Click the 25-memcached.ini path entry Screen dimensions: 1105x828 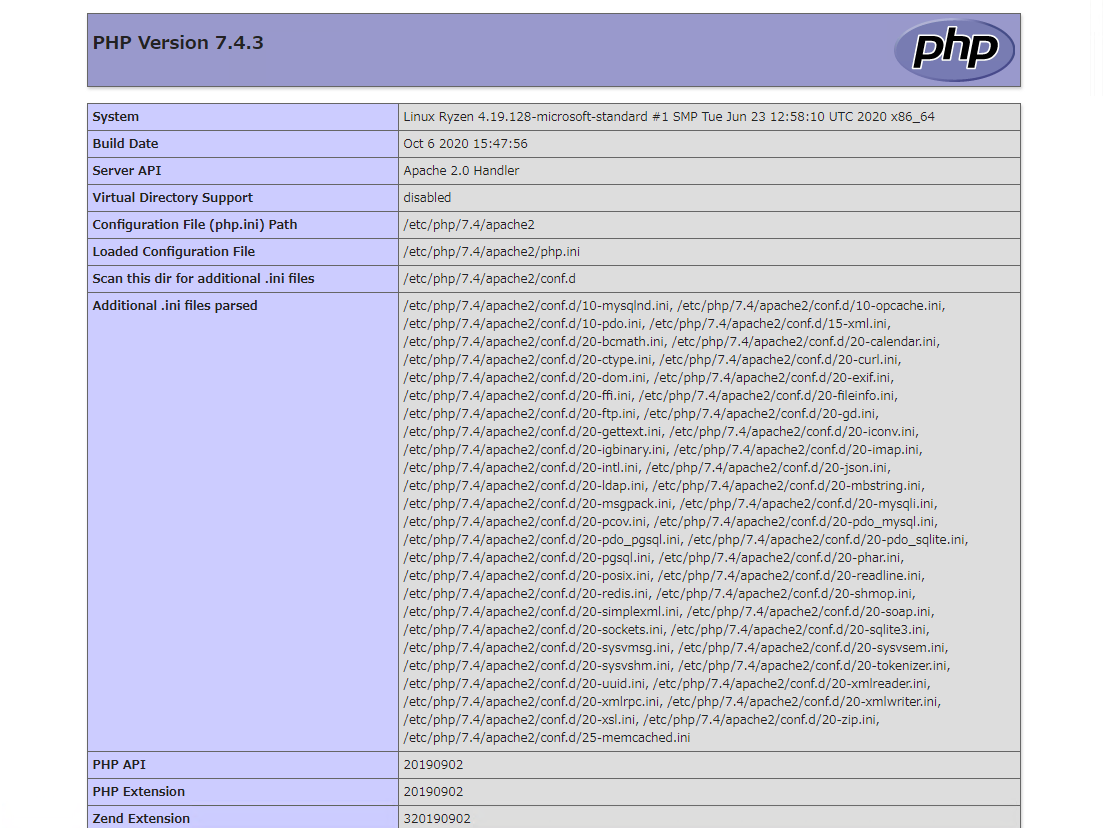point(545,737)
